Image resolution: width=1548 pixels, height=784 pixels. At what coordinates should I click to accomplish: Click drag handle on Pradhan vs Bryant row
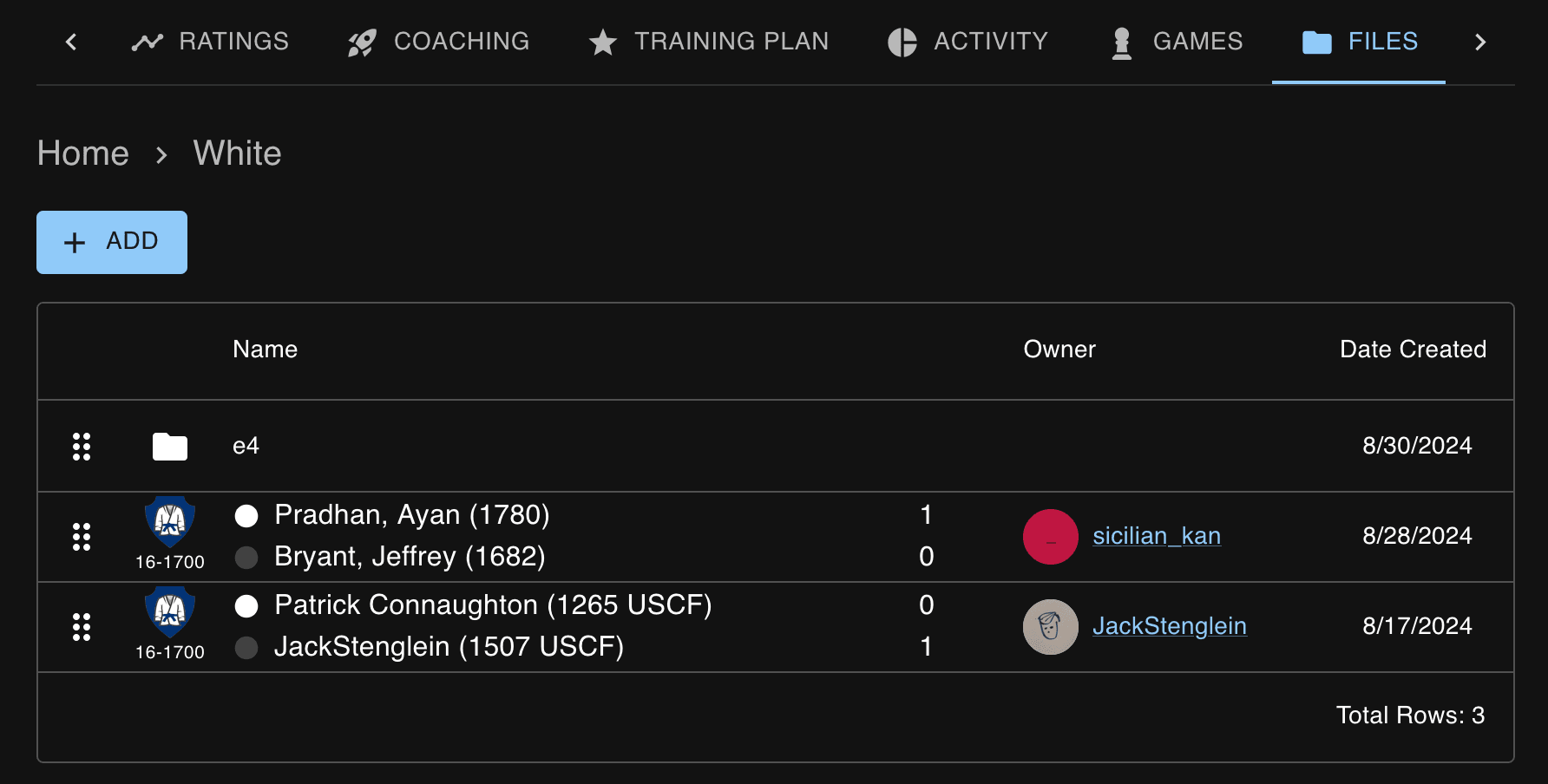point(82,537)
